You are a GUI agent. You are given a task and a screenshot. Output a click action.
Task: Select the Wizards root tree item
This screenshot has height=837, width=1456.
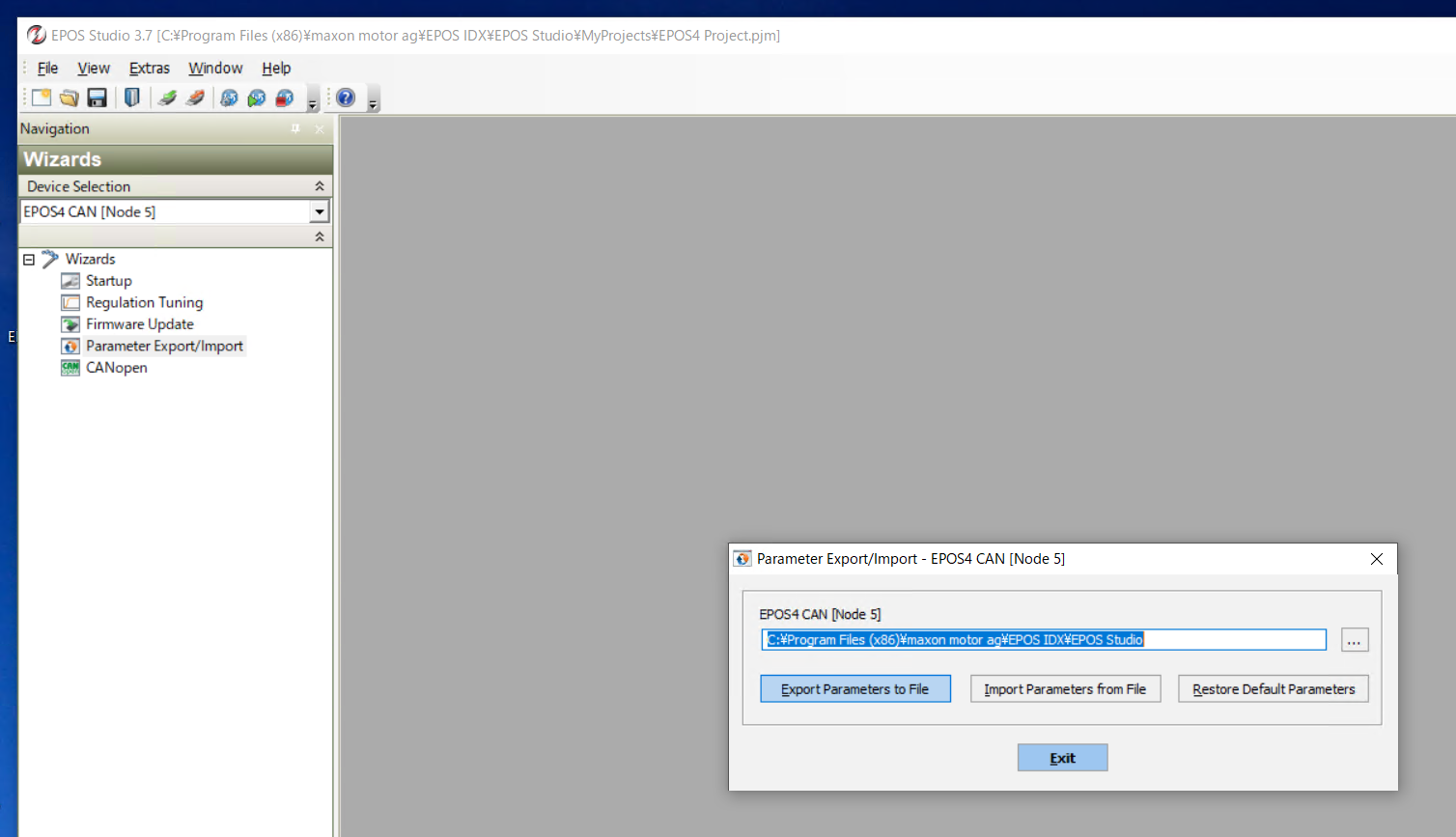(90, 259)
